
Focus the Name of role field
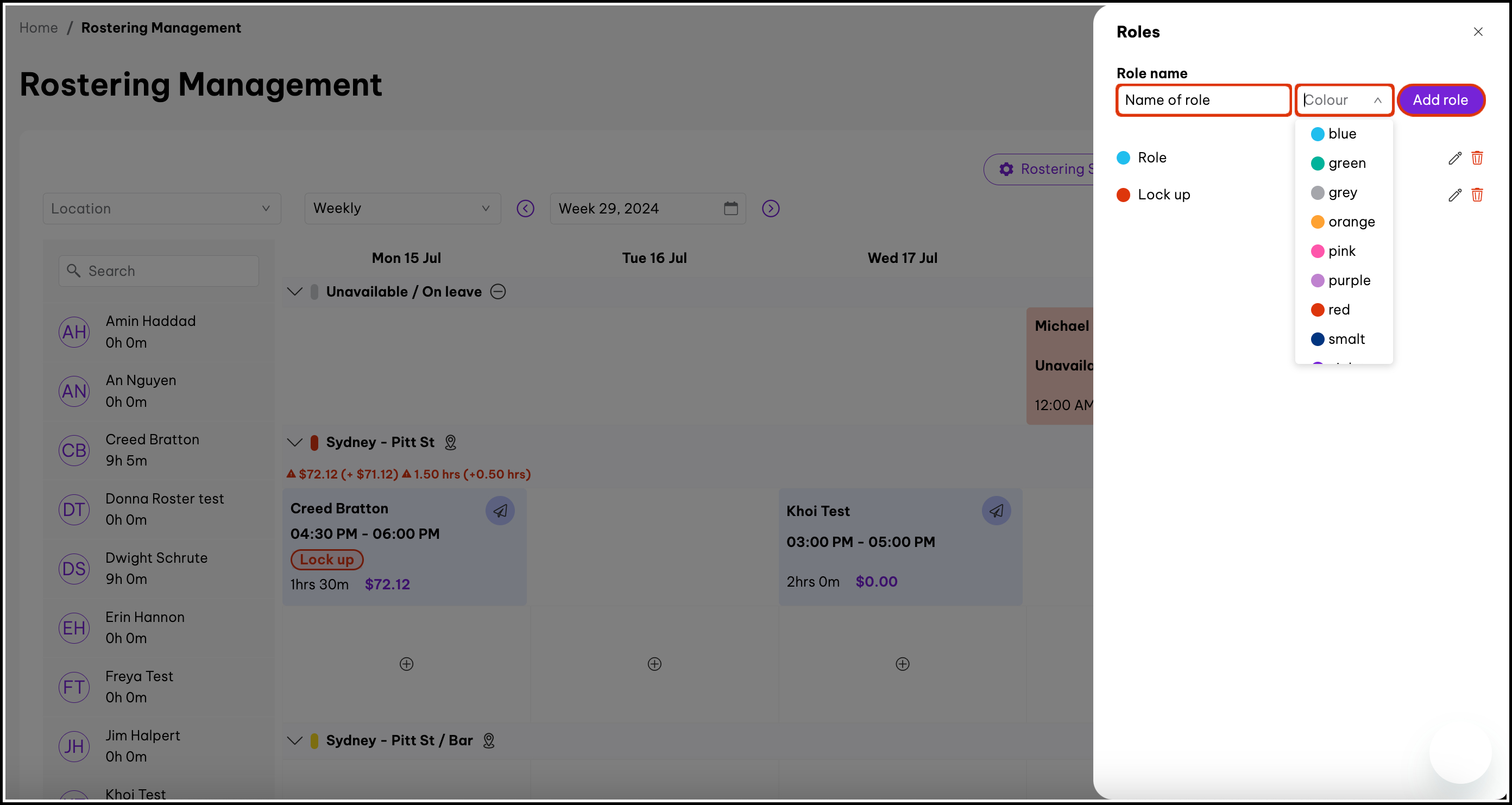(1202, 100)
